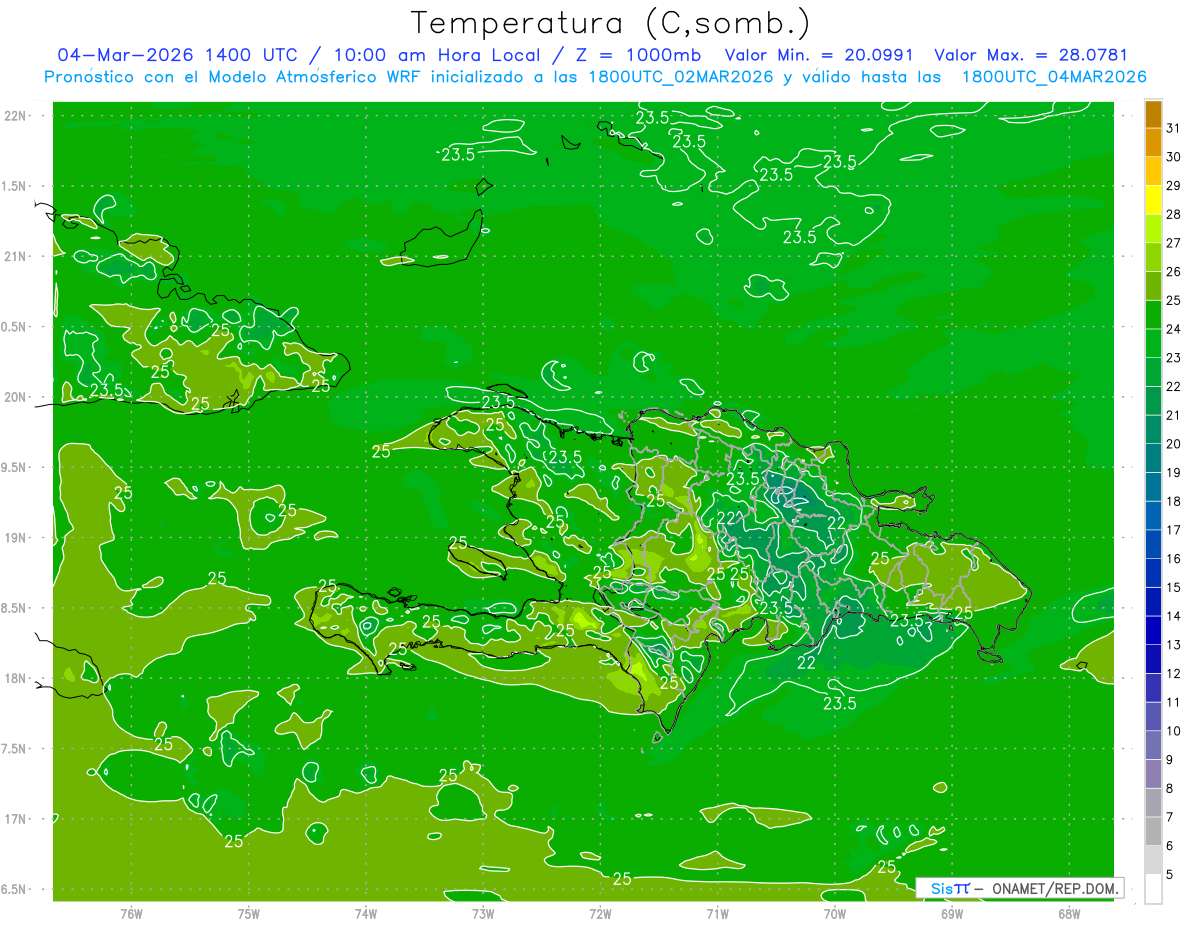Click the "19N" latitude axis label

click(17, 537)
